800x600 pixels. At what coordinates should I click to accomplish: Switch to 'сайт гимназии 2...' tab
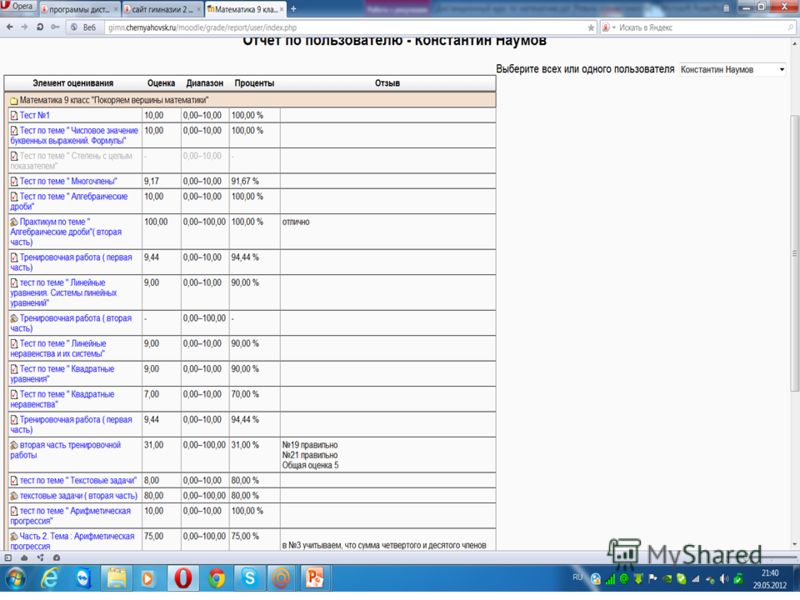click(x=162, y=9)
